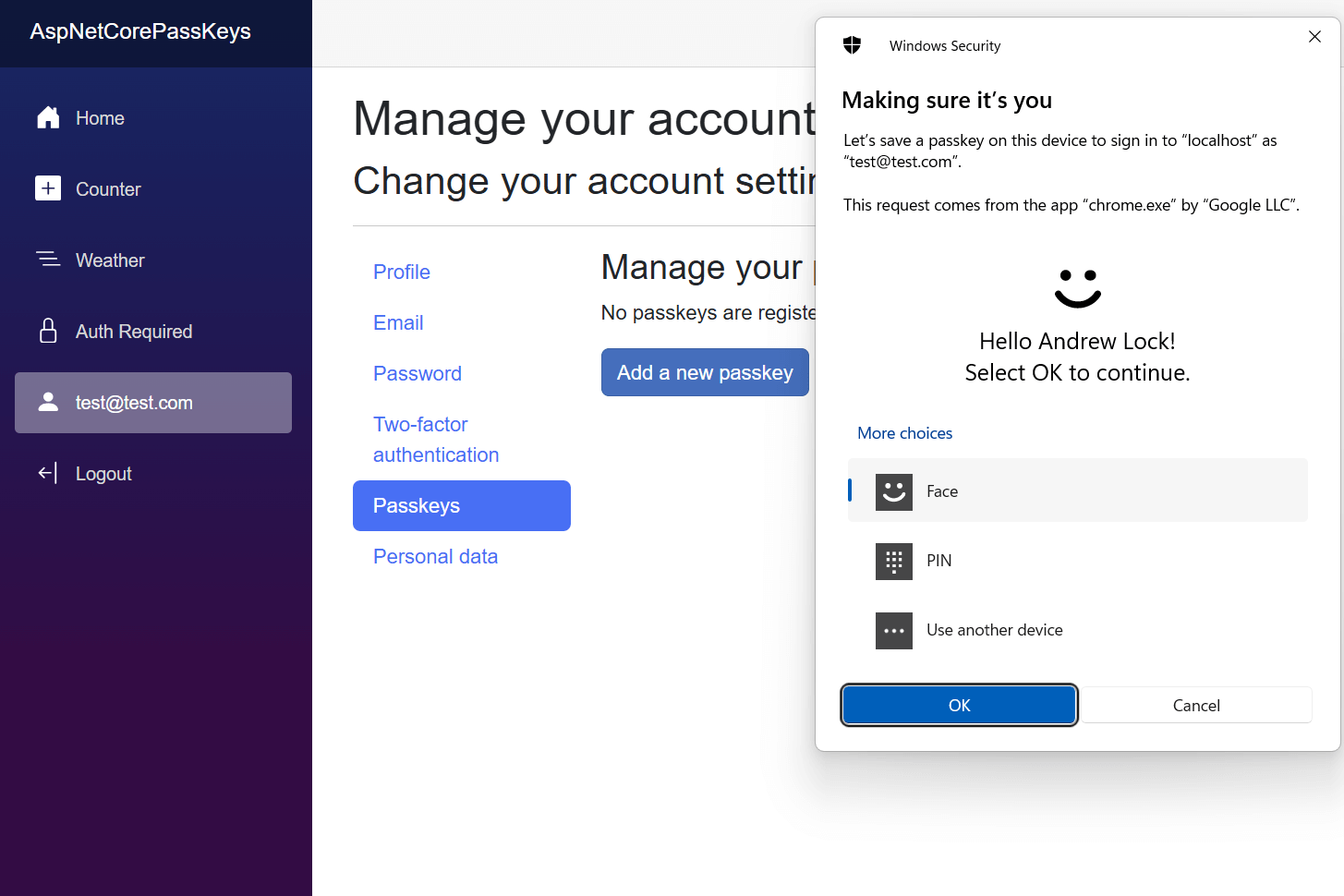
Task: Open the Profile settings tab
Action: click(x=402, y=272)
